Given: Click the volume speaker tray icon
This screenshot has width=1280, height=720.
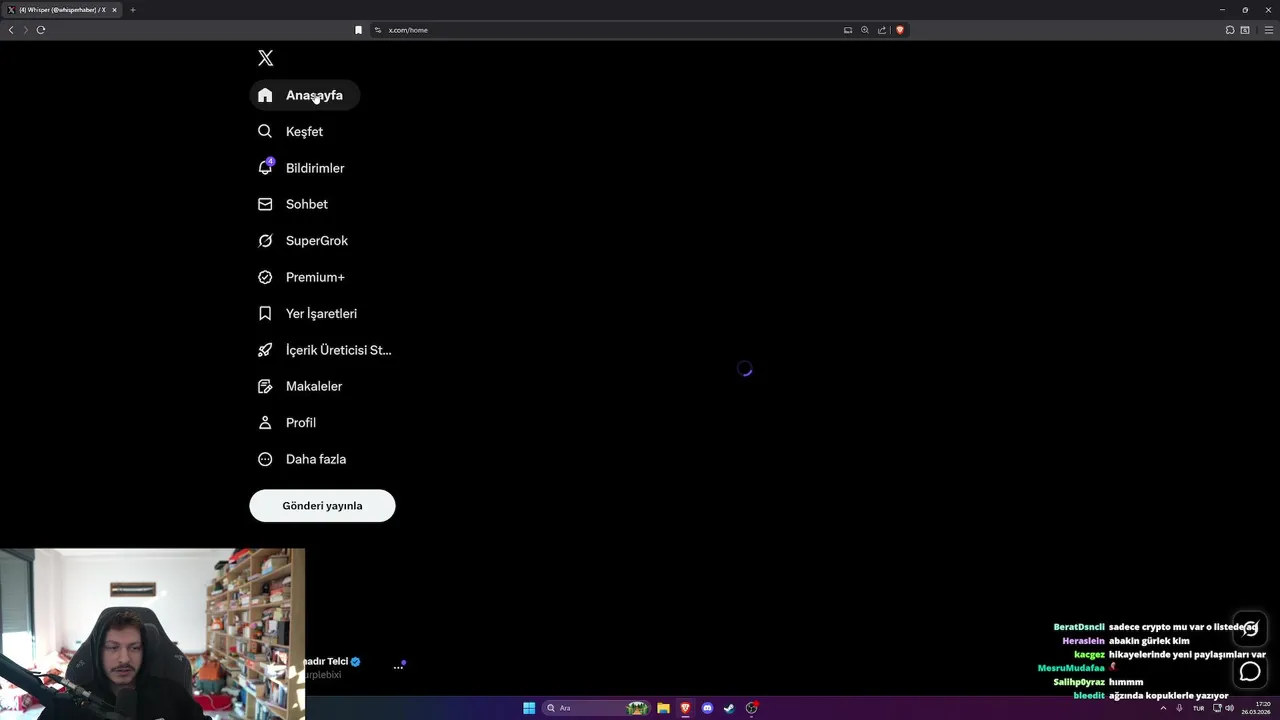Looking at the screenshot, I should 1229,708.
